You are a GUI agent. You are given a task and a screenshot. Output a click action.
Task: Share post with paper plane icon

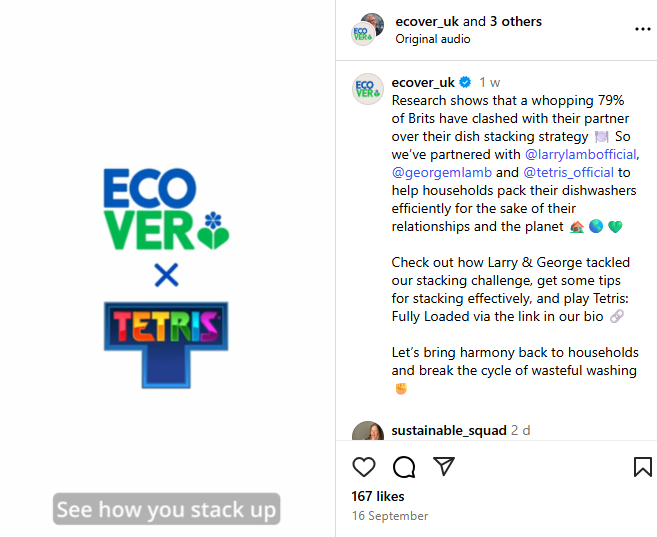(x=444, y=467)
